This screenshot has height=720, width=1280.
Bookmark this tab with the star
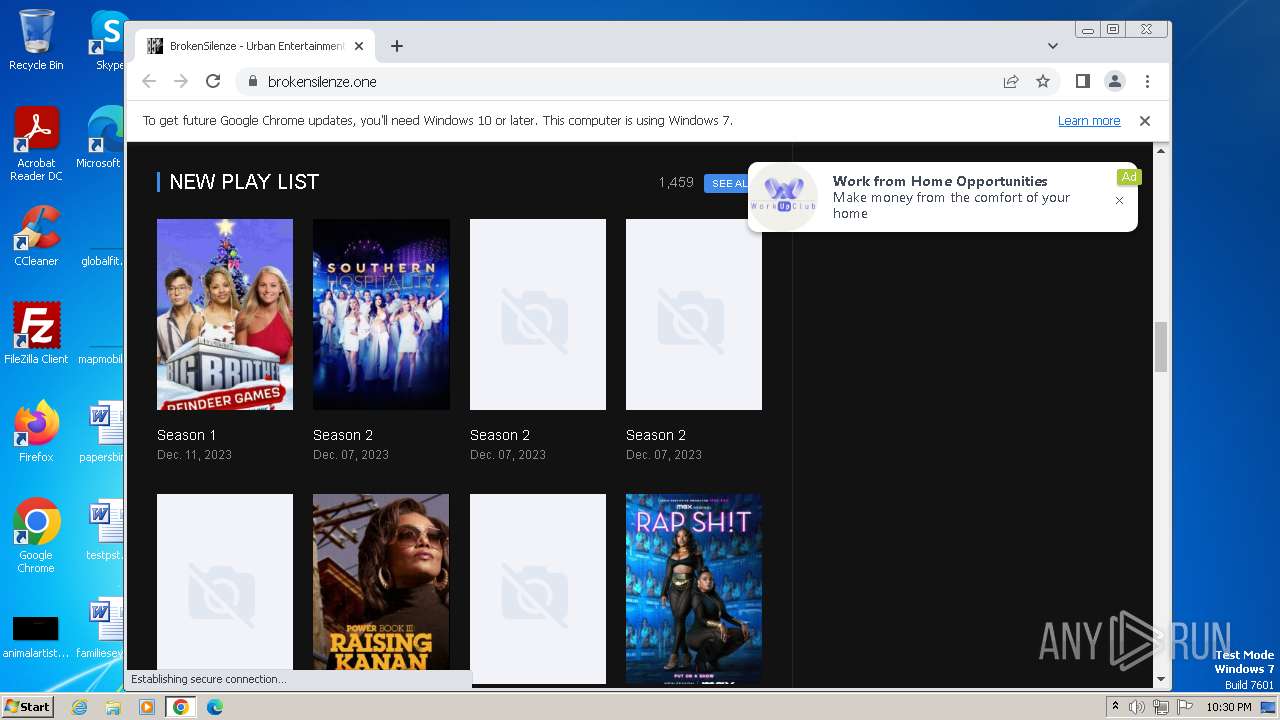(x=1043, y=82)
